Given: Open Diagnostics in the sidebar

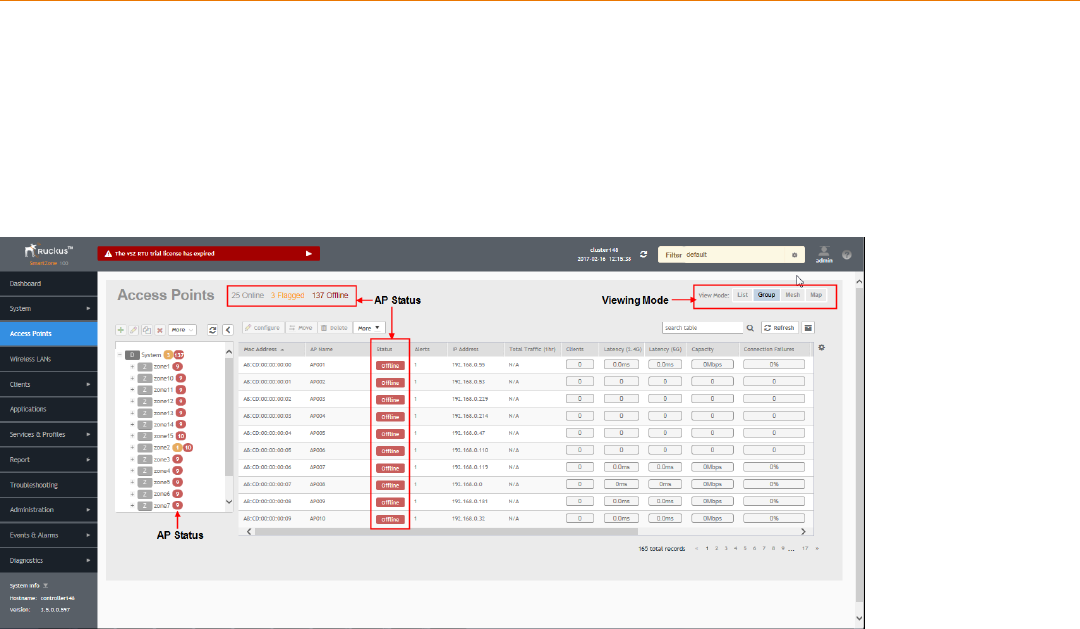Looking at the screenshot, I should [48, 561].
